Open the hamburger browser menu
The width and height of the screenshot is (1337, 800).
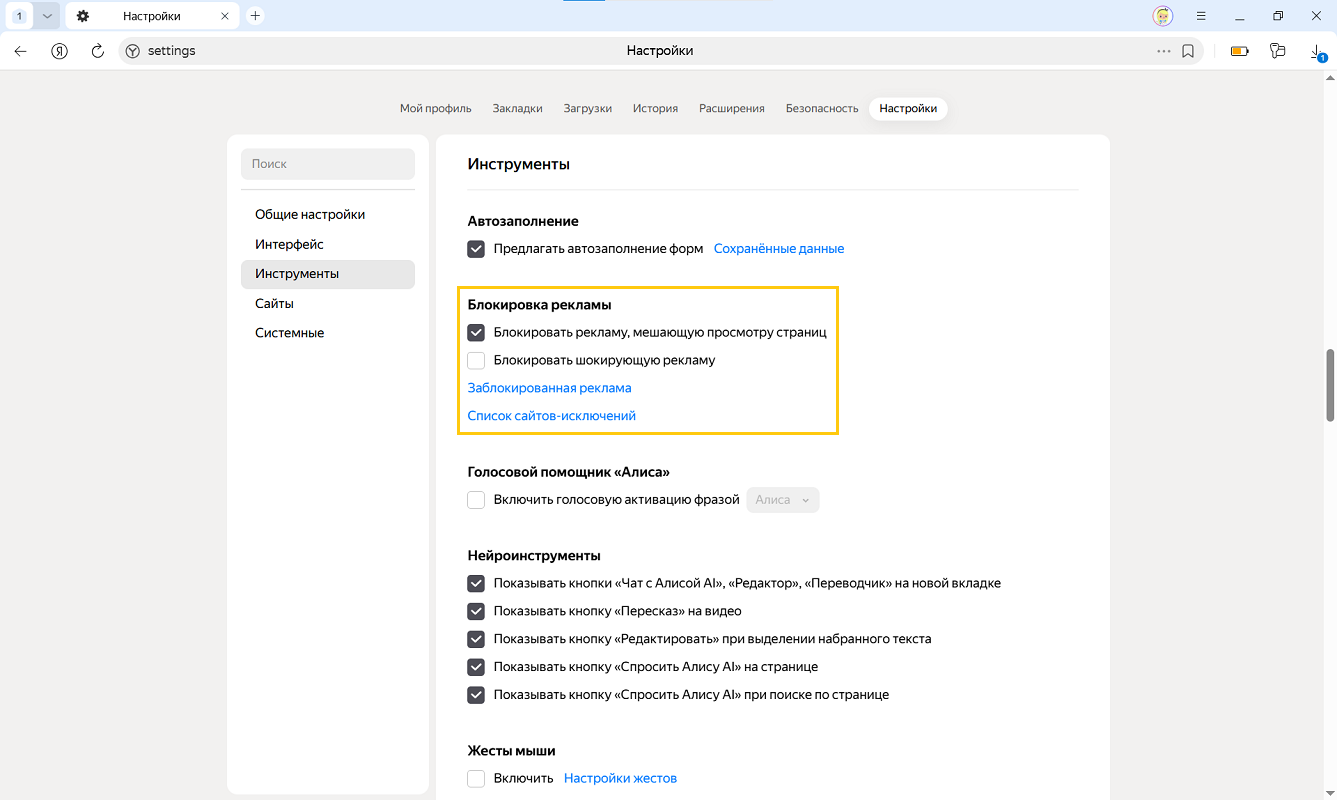point(1201,16)
